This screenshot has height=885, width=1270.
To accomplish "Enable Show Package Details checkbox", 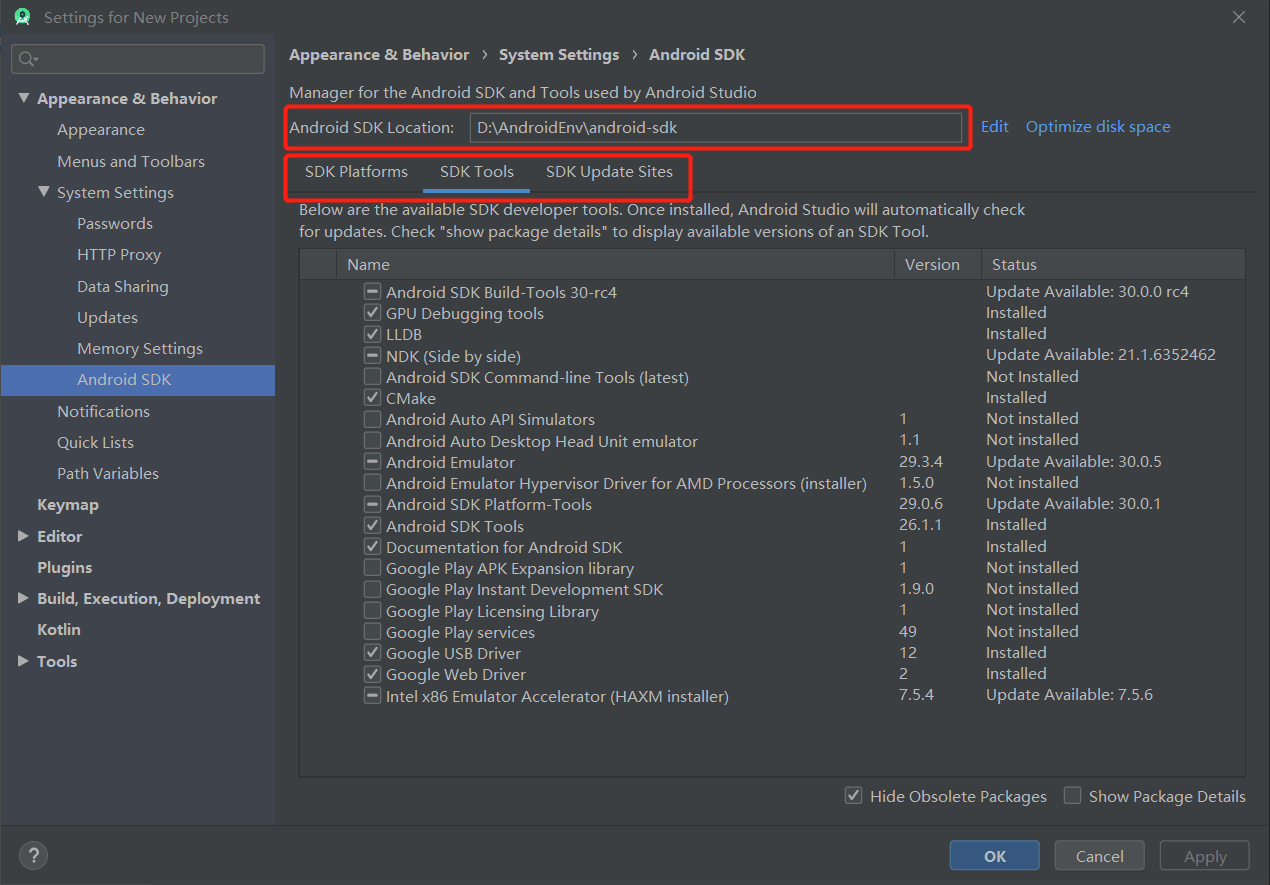I will pos(1072,796).
